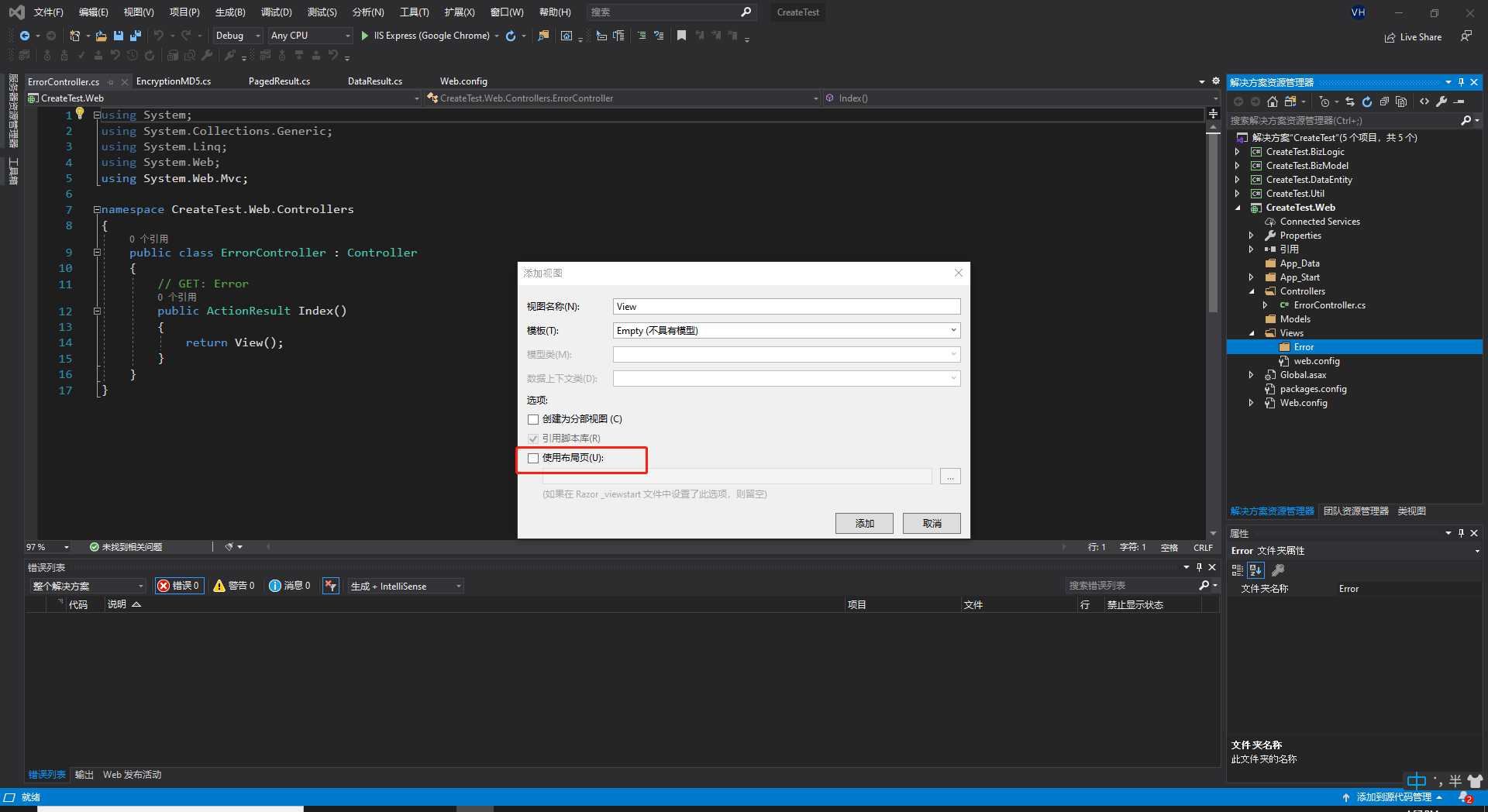Image resolution: width=1488 pixels, height=812 pixels.
Task: Click the Home icon in Solution Explorer
Action: [x=1273, y=101]
